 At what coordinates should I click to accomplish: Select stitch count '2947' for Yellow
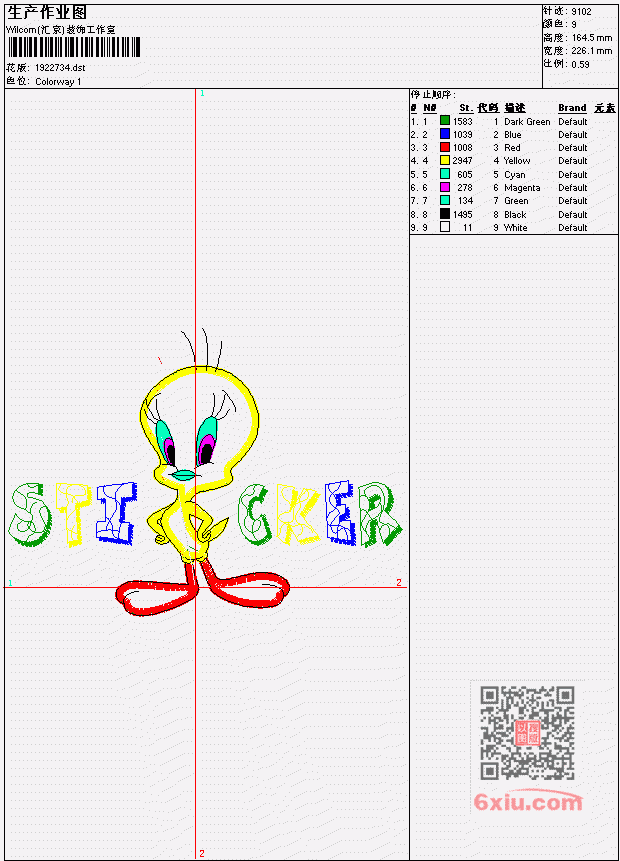[462, 161]
